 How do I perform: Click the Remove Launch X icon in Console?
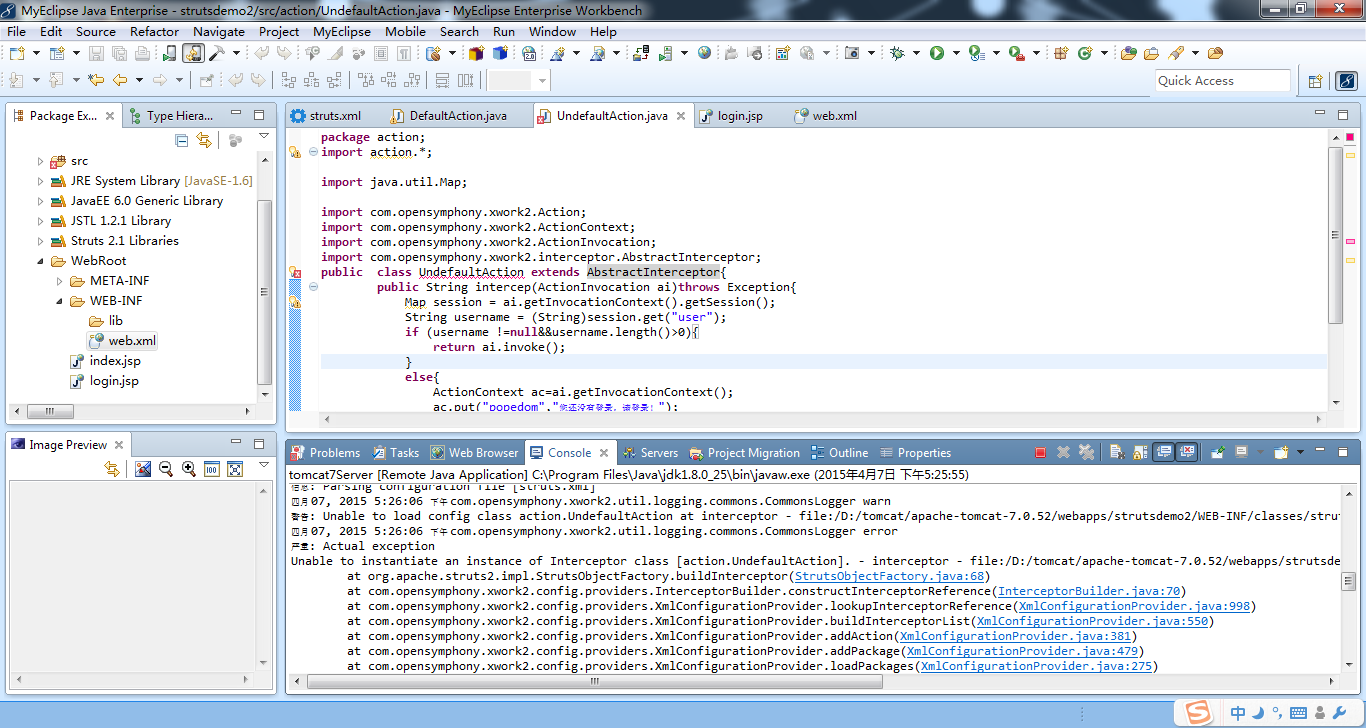1064,453
